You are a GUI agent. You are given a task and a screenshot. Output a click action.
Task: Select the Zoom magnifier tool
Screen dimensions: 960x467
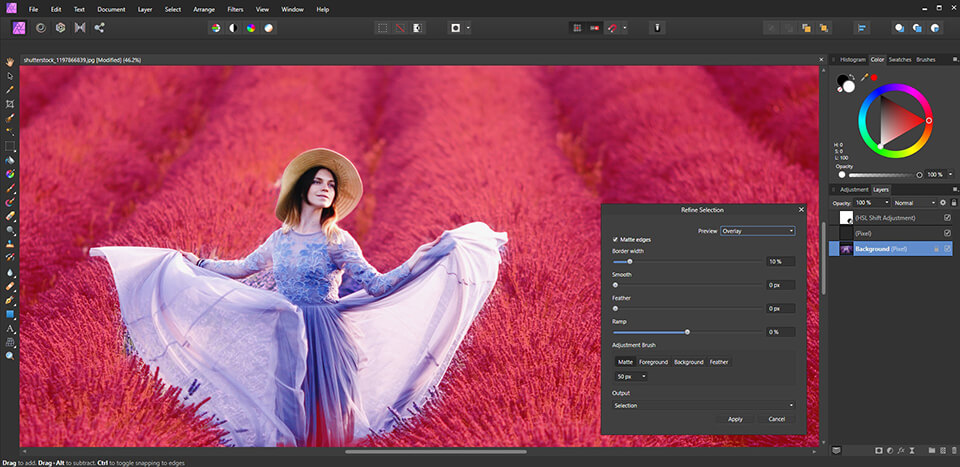tap(10, 356)
